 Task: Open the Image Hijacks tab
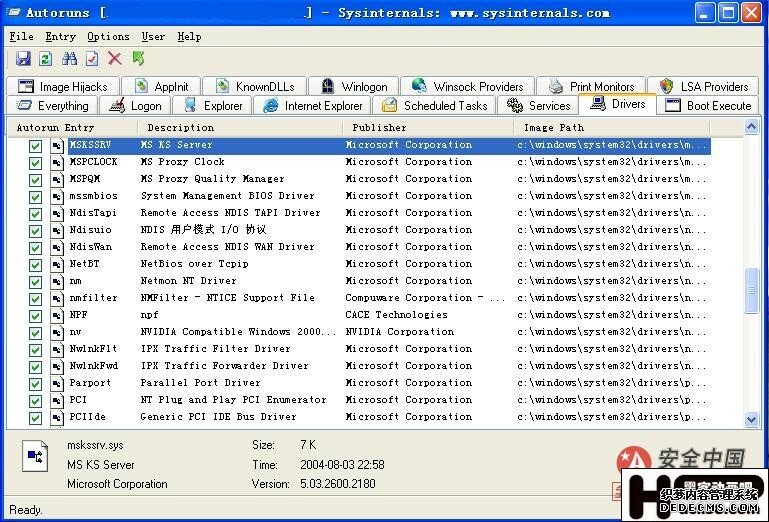63,86
